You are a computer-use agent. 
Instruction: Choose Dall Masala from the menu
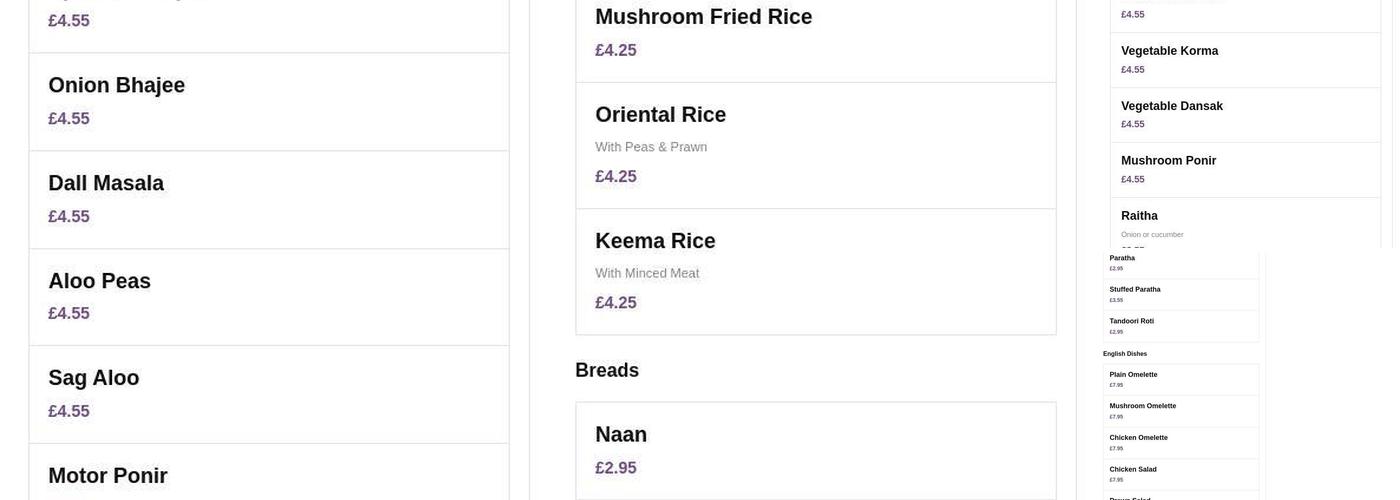click(x=268, y=199)
